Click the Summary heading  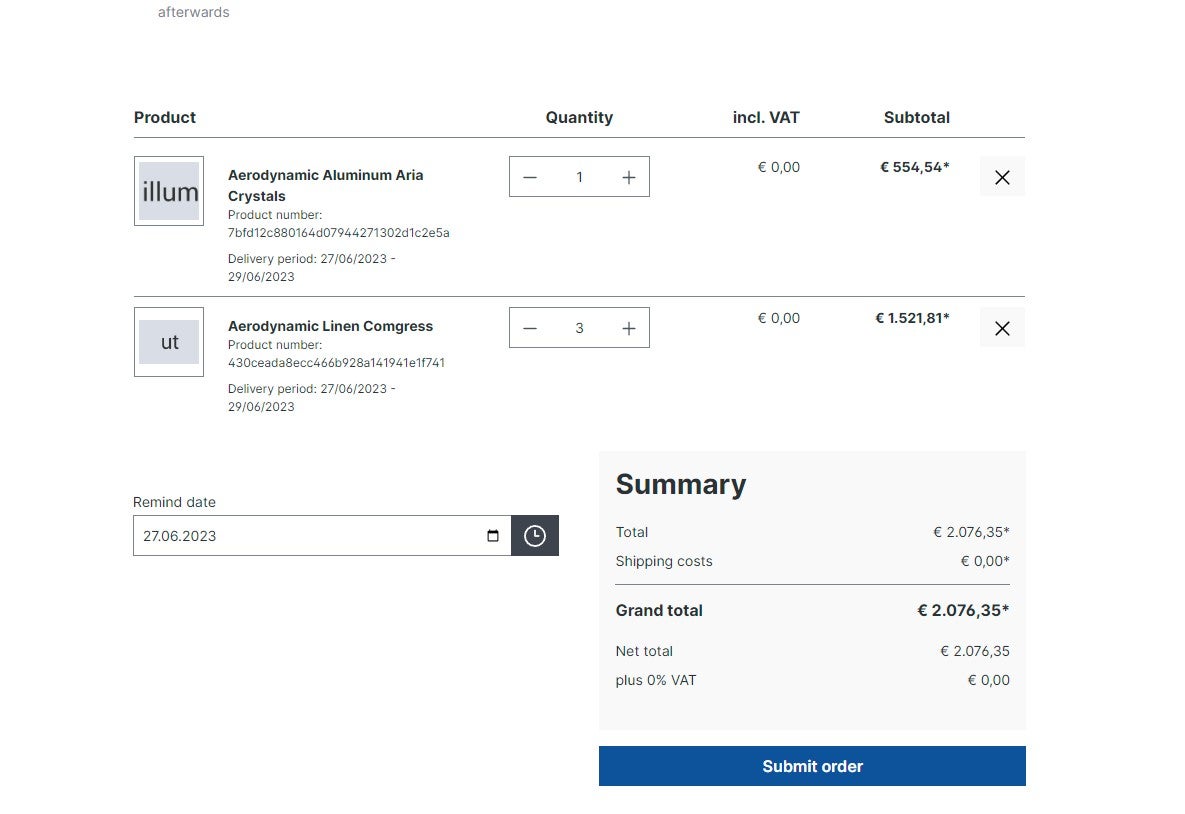click(x=681, y=484)
